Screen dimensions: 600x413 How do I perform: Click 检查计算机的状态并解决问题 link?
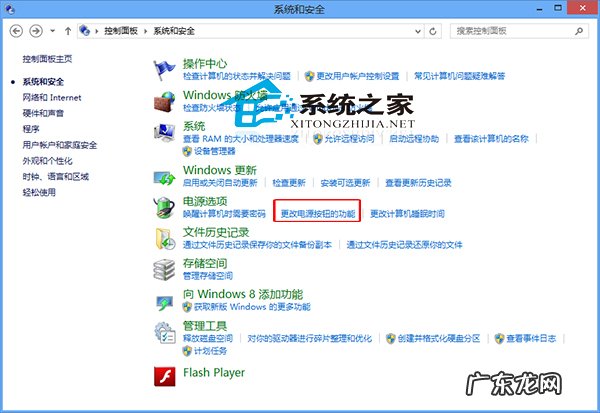(x=237, y=76)
